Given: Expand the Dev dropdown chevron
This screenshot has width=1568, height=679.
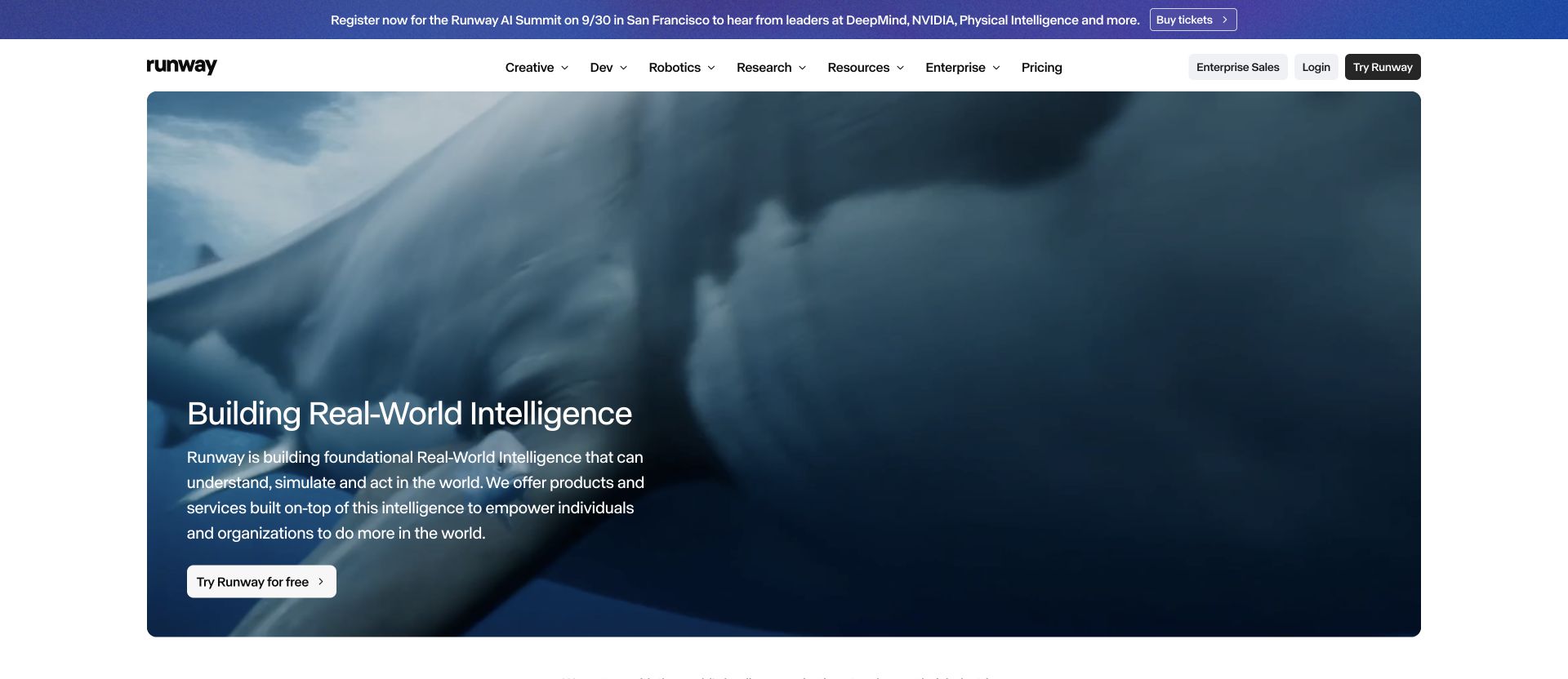Looking at the screenshot, I should click(x=623, y=68).
